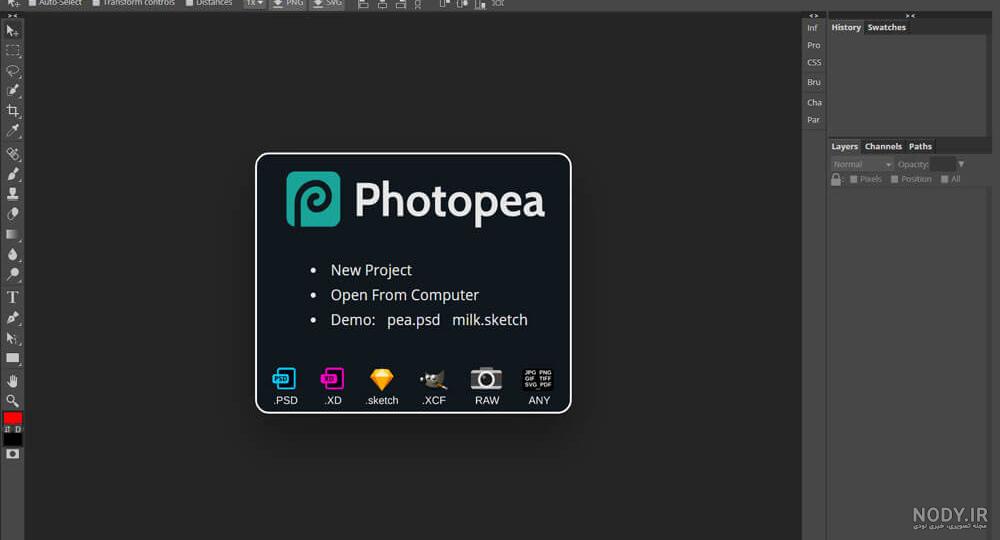1000x540 pixels.
Task: Open the CSS side panel
Action: click(814, 62)
